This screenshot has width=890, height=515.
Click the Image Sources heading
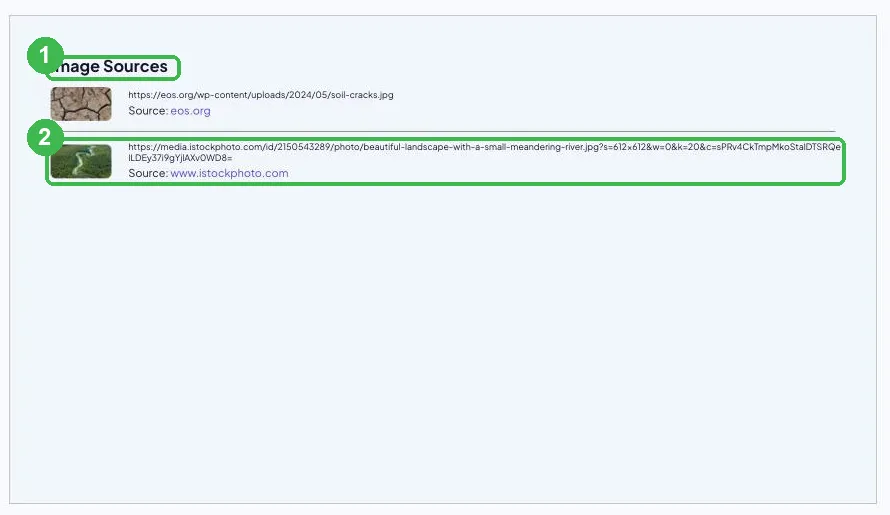coord(109,66)
